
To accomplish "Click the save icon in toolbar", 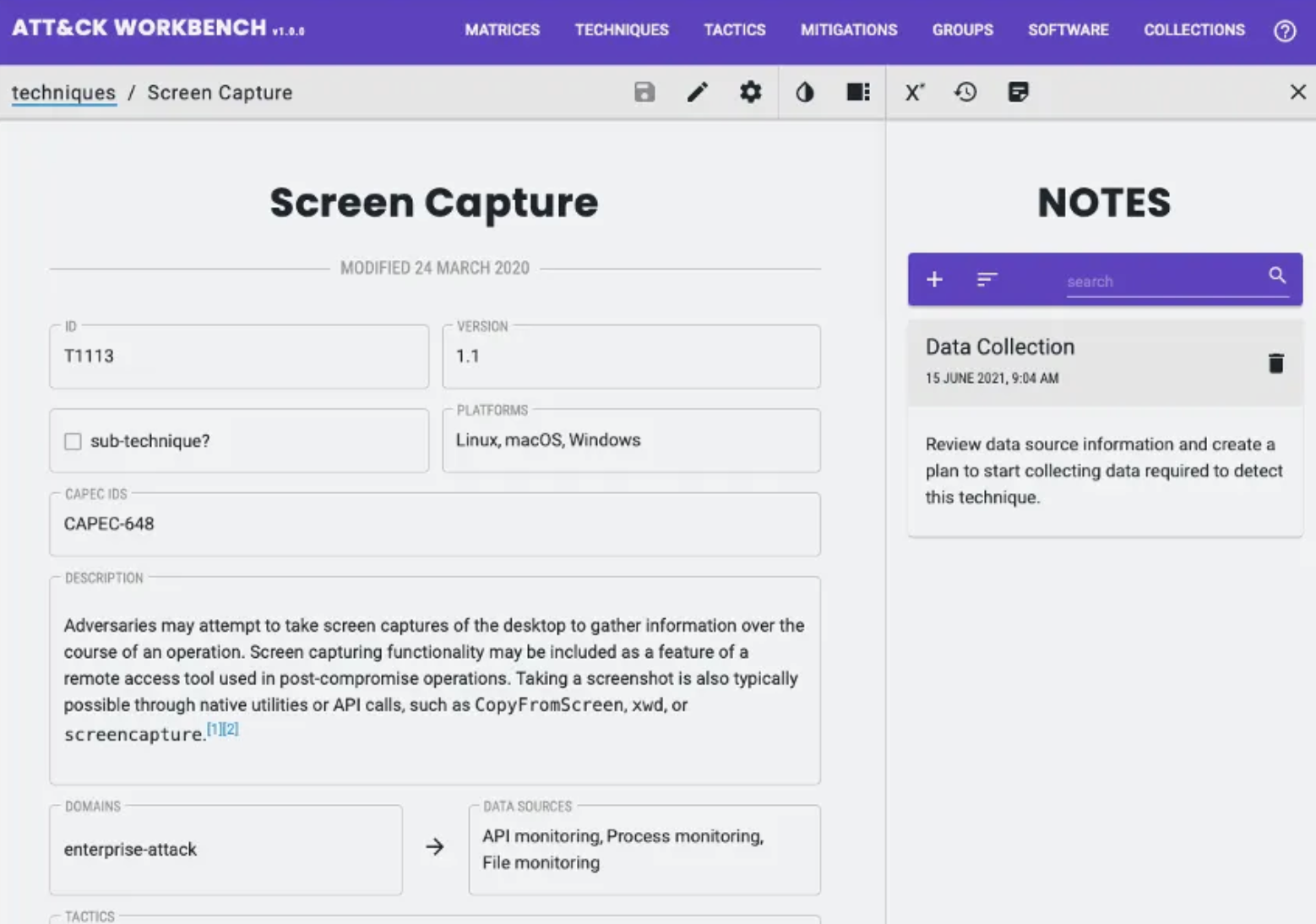I will tap(644, 92).
